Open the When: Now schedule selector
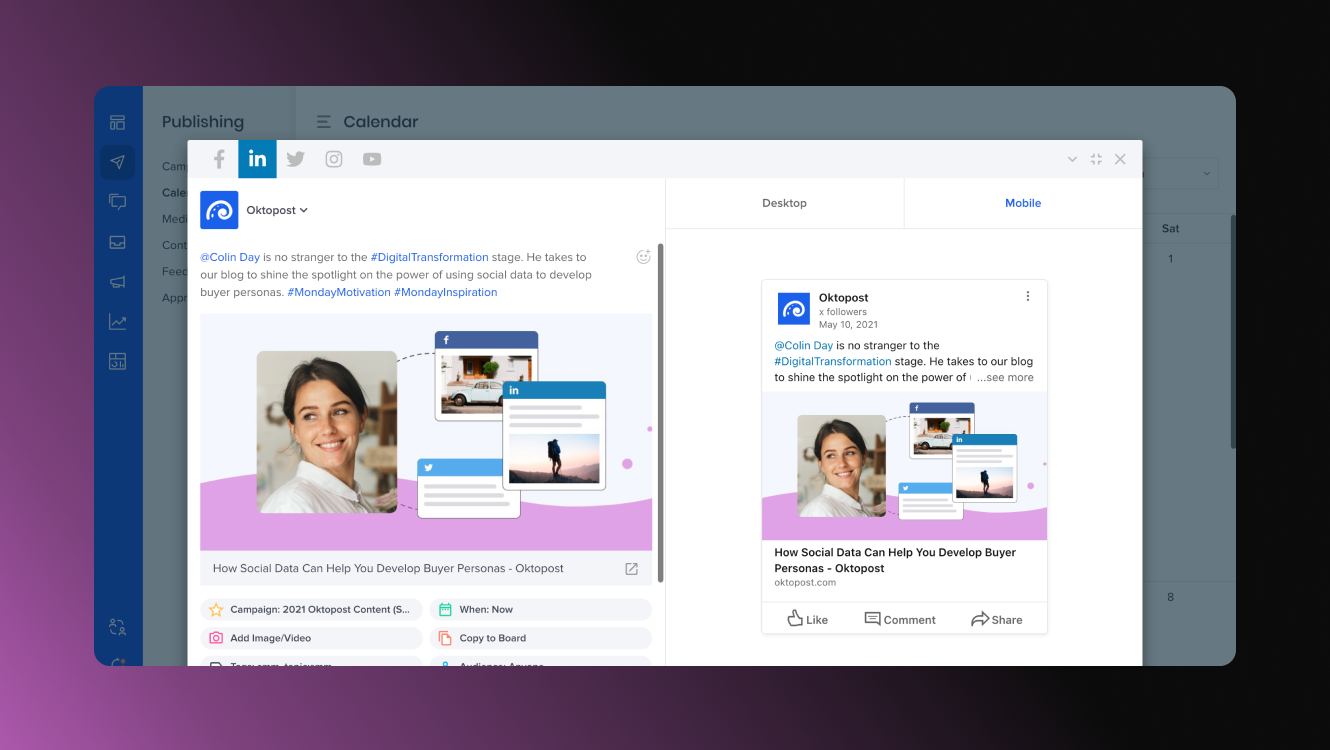This screenshot has width=1330, height=750. click(541, 609)
